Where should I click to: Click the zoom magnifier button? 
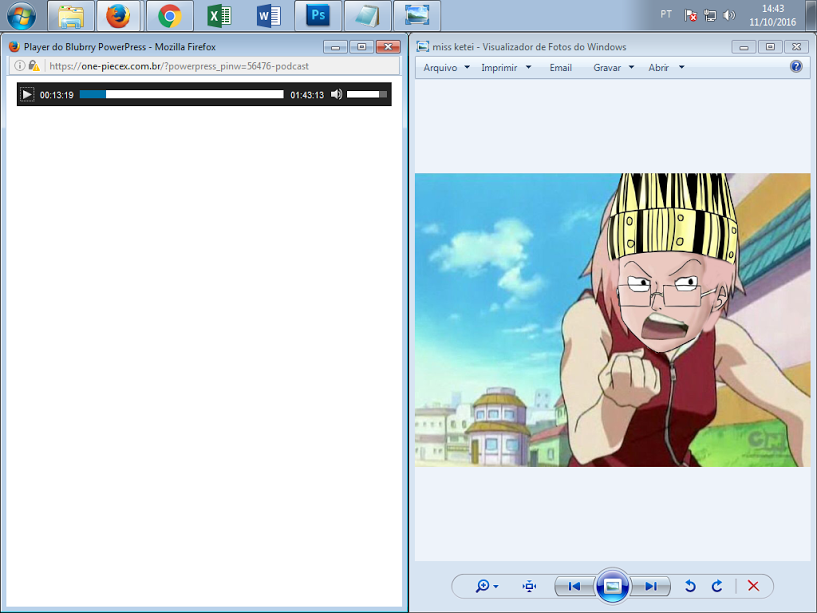pos(487,586)
